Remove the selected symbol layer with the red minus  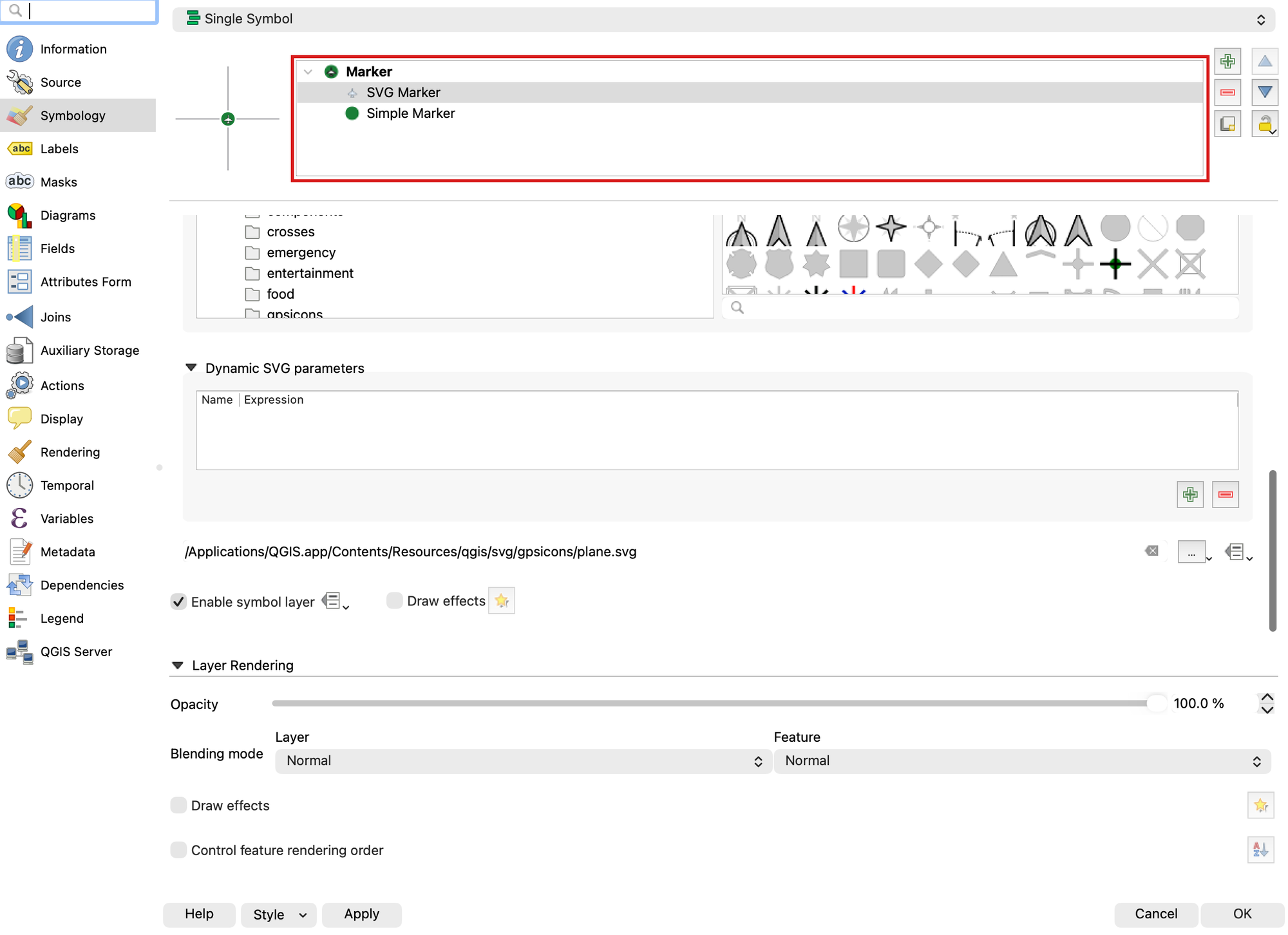pos(1227,92)
